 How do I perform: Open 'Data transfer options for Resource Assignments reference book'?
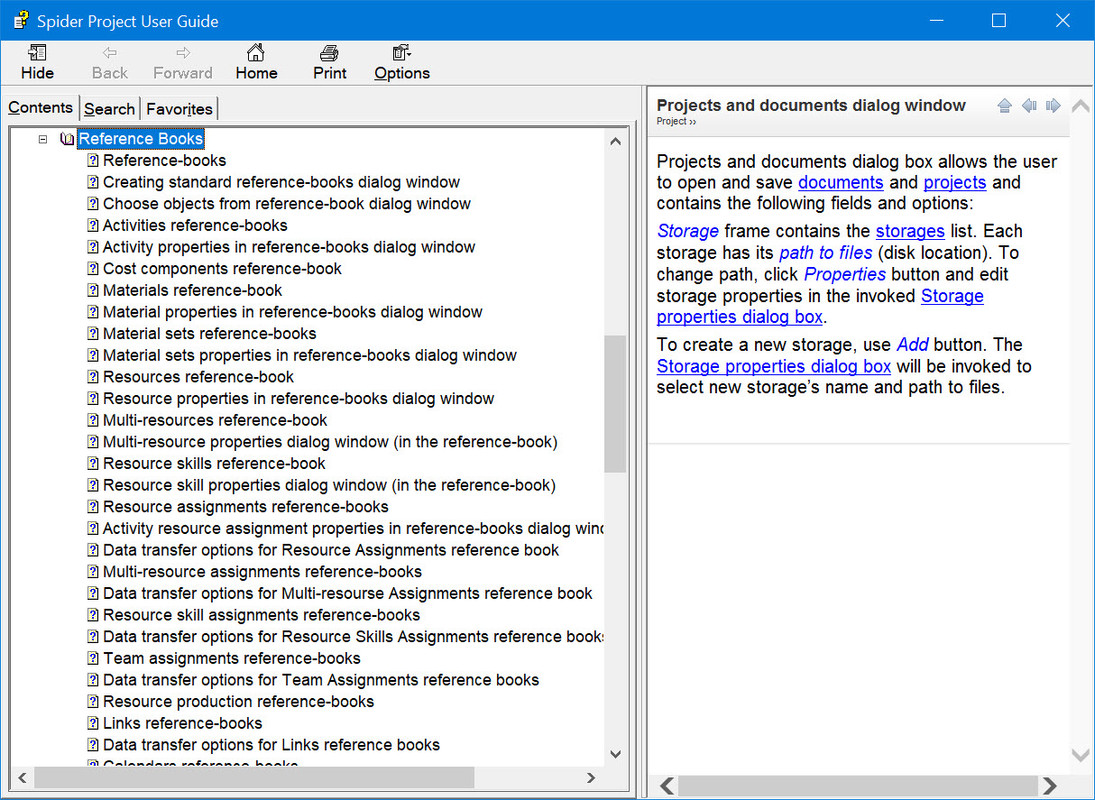331,550
